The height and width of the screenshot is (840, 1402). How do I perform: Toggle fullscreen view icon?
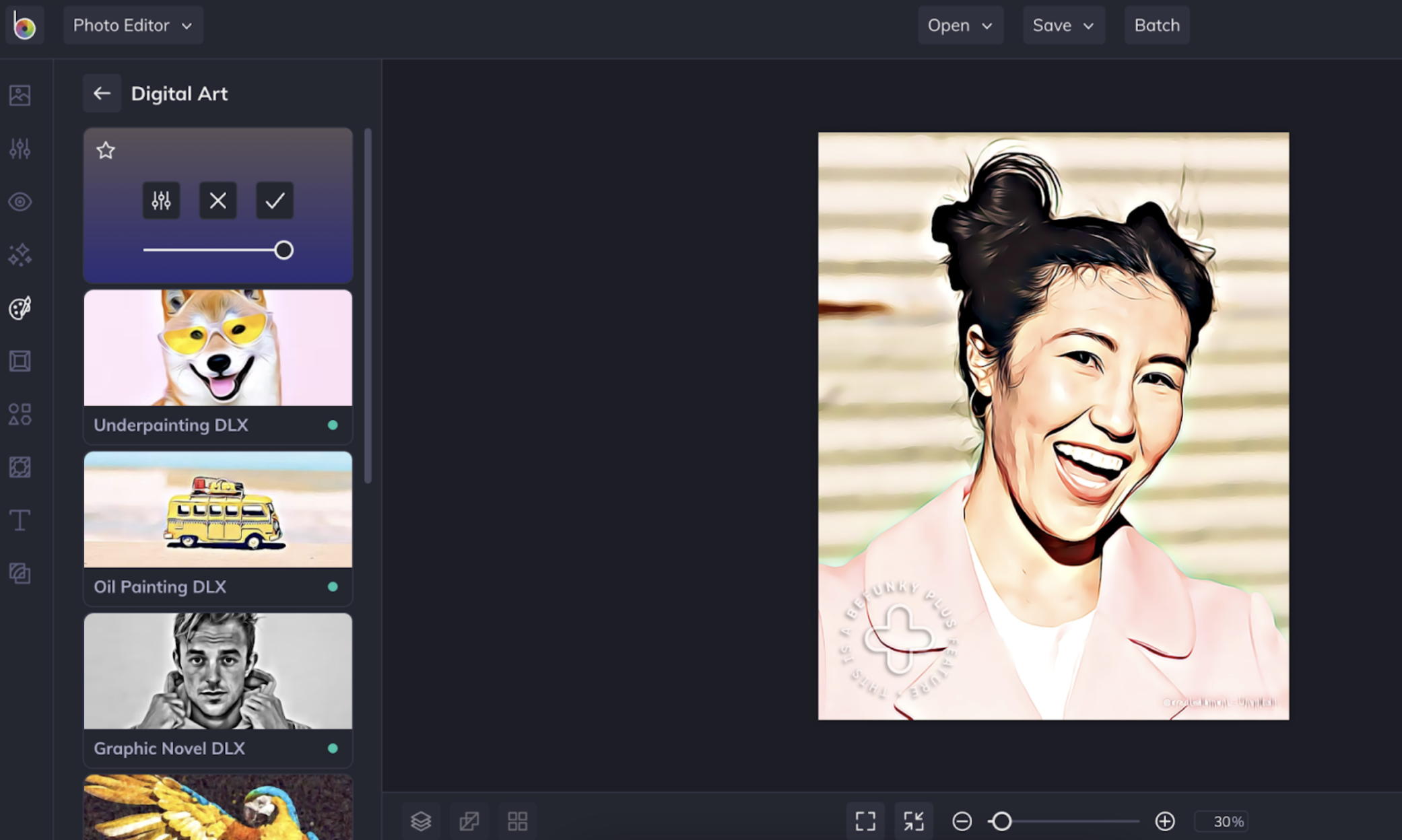point(865,821)
